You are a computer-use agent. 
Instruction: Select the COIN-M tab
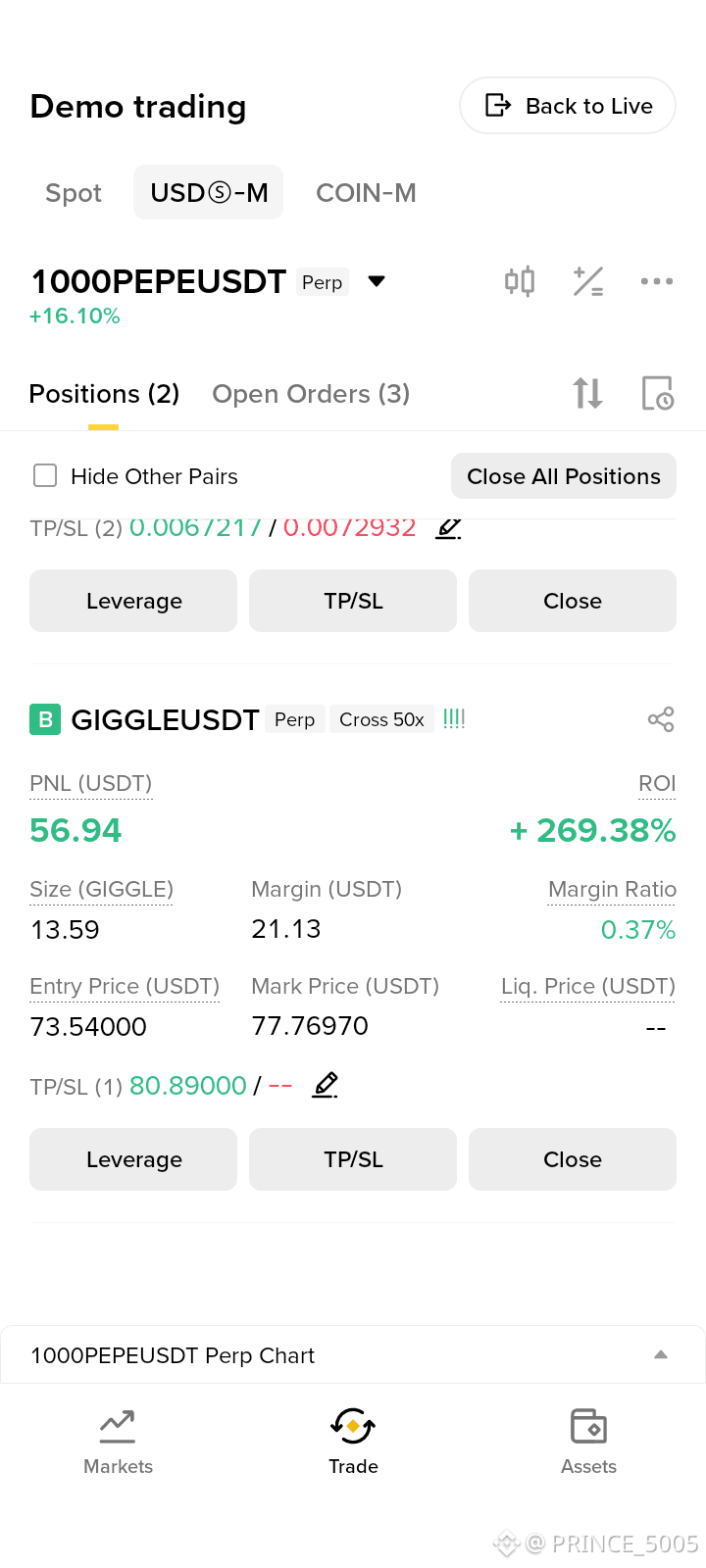tap(366, 193)
